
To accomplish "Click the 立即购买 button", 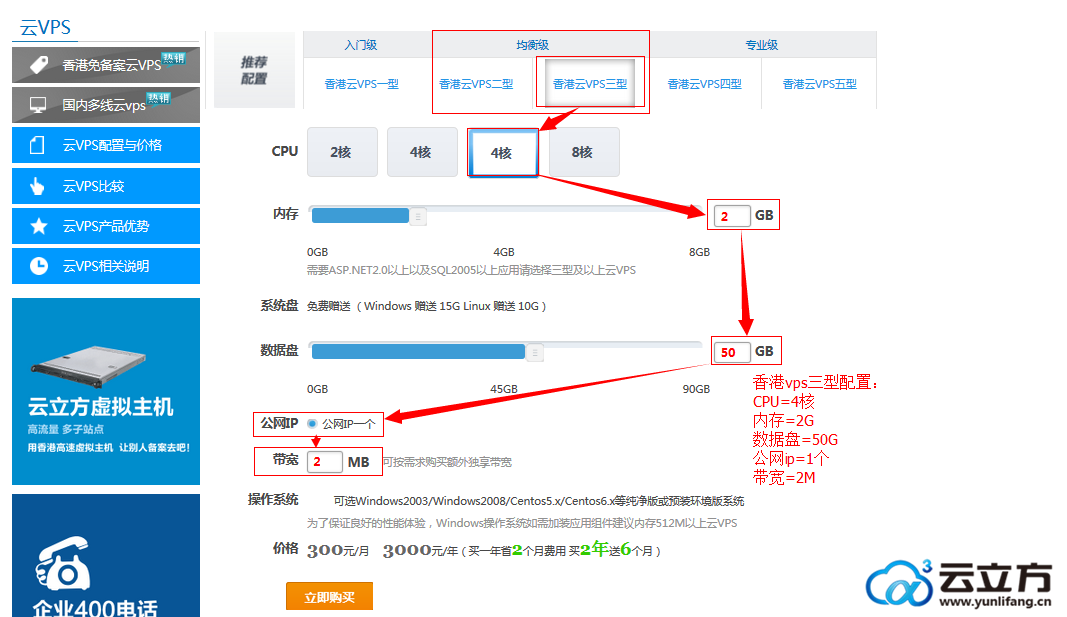I will 329,597.
